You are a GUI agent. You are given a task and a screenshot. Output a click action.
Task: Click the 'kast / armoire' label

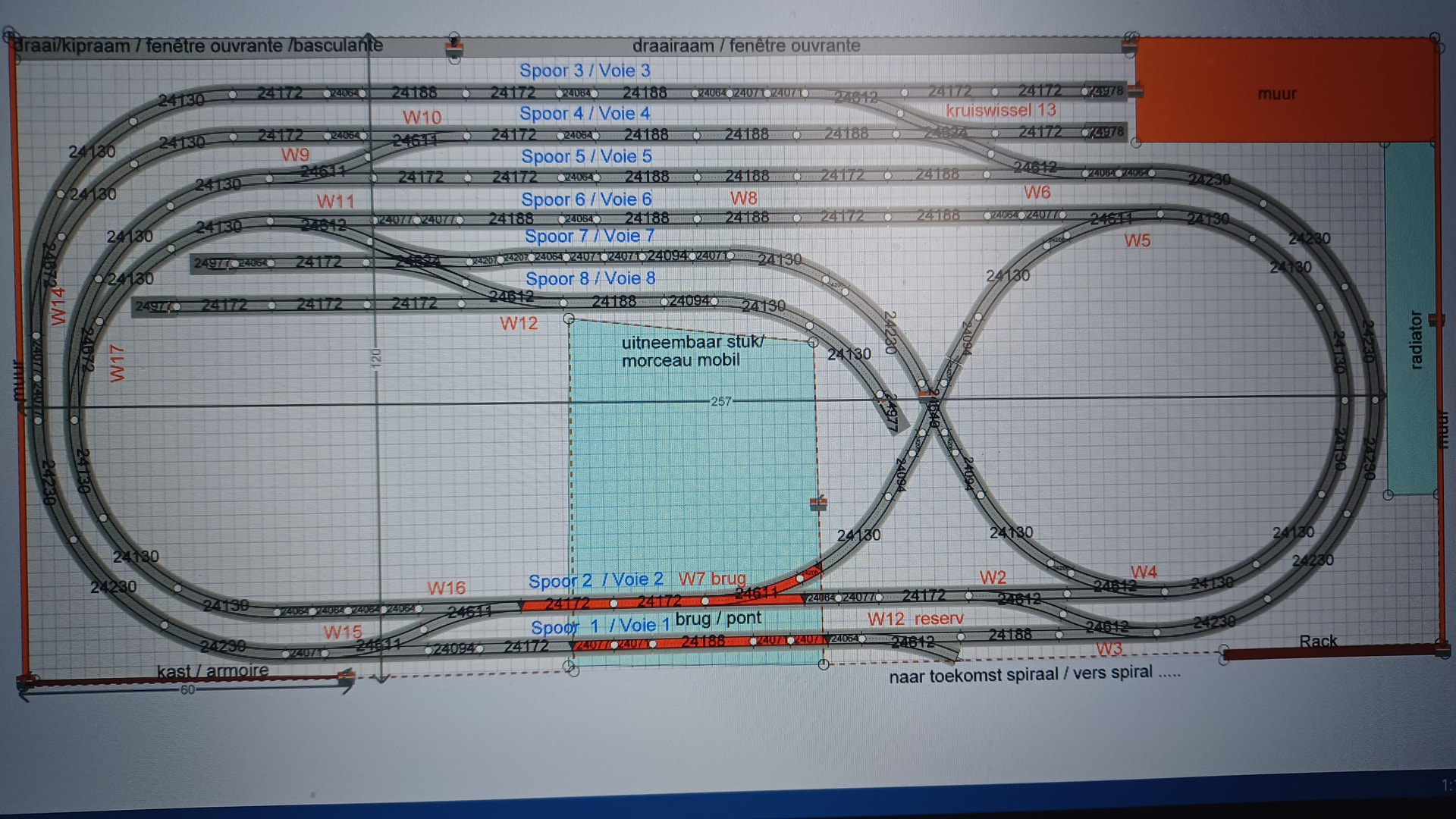click(x=212, y=670)
